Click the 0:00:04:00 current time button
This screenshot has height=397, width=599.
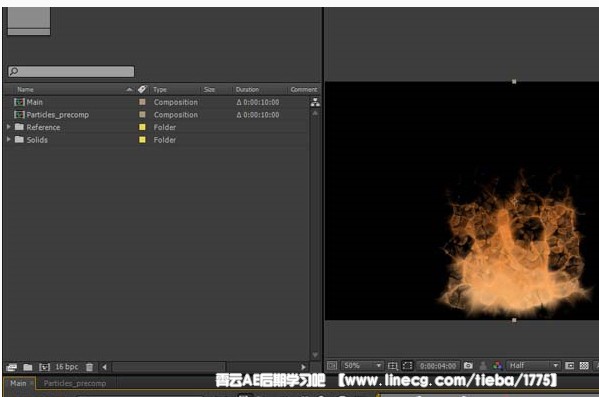(x=438, y=366)
